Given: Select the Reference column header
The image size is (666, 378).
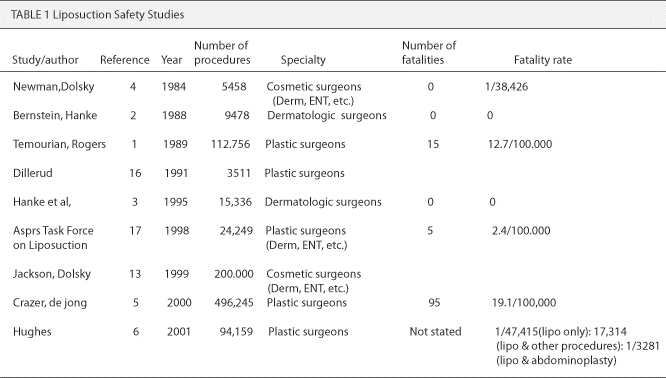Looking at the screenshot, I should click(x=125, y=60).
